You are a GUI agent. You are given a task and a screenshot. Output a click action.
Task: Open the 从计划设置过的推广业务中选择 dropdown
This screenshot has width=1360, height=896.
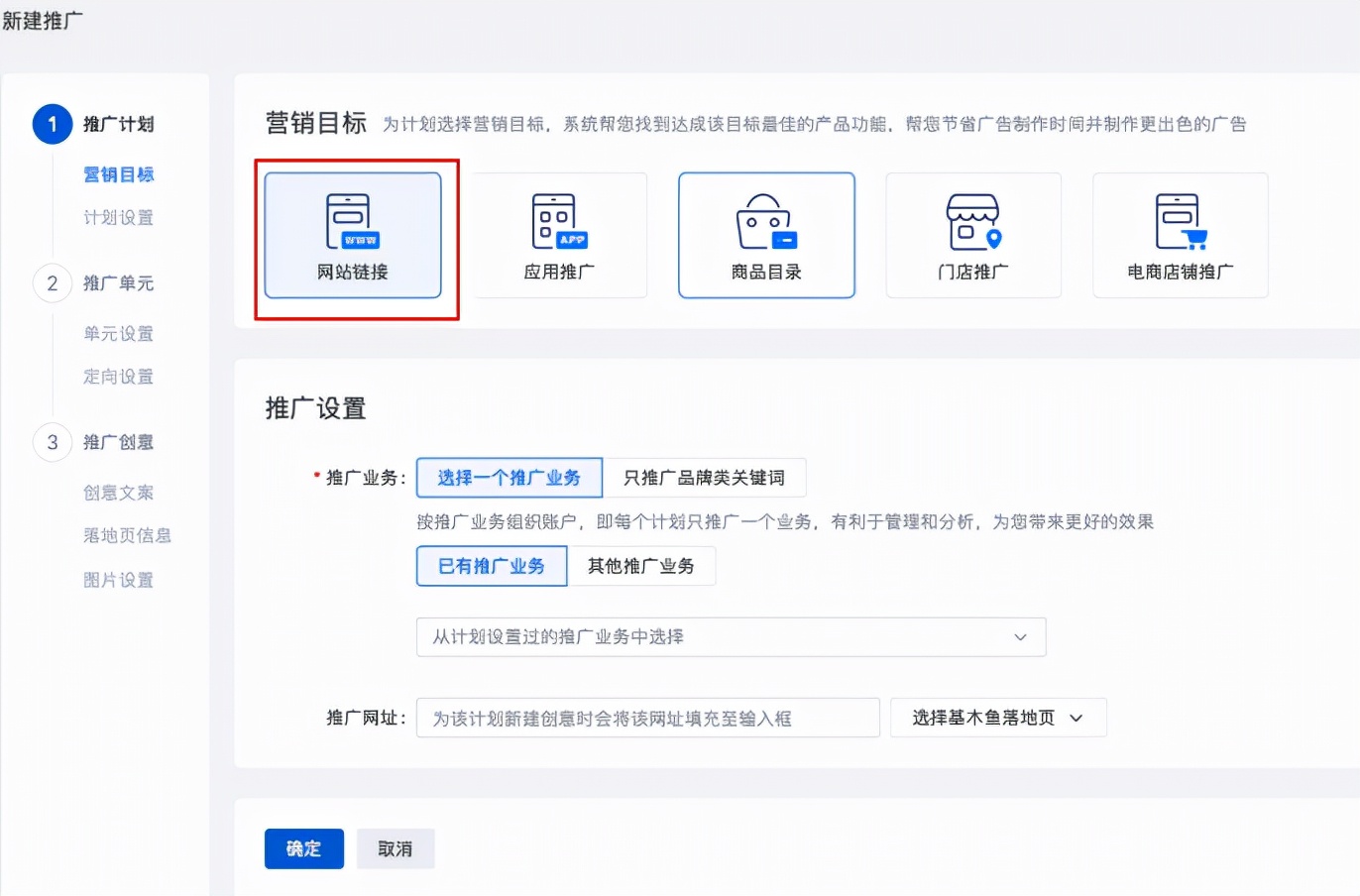pos(732,637)
